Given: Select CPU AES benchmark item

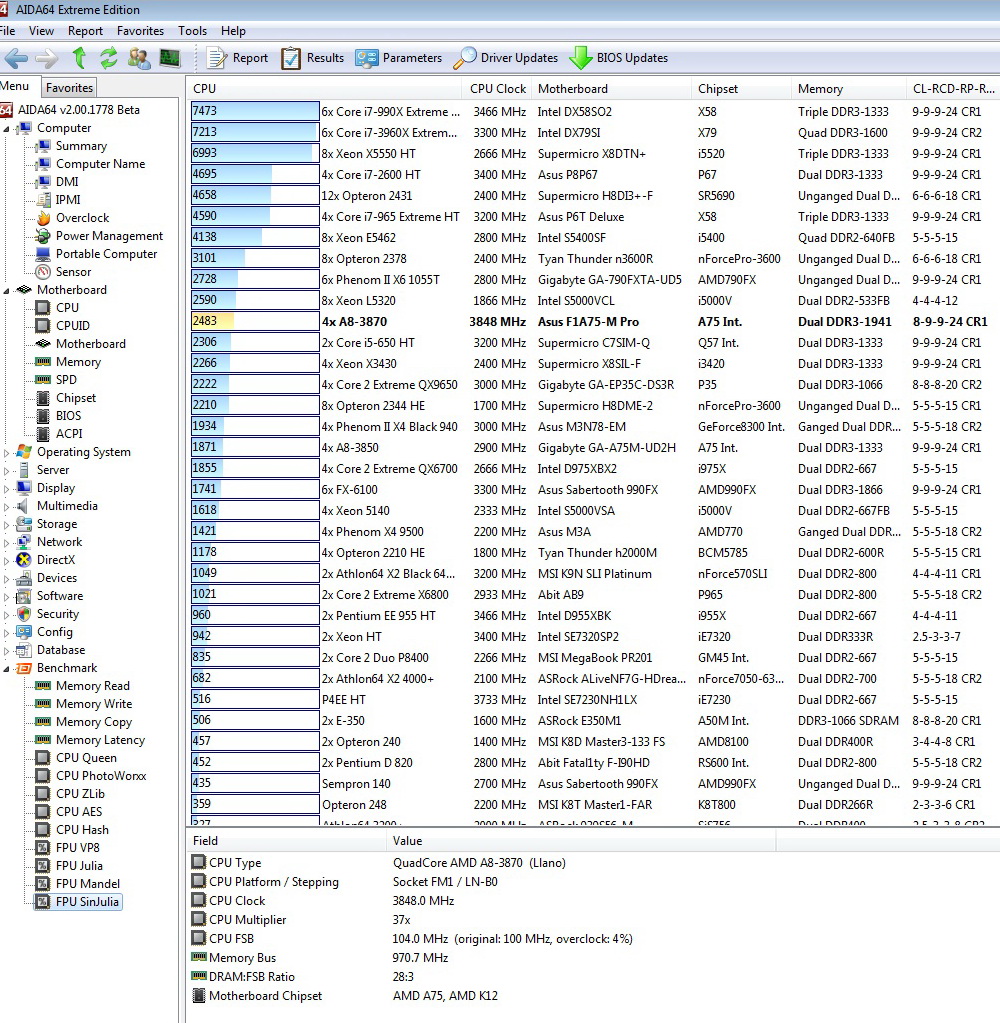Looking at the screenshot, I should point(79,812).
